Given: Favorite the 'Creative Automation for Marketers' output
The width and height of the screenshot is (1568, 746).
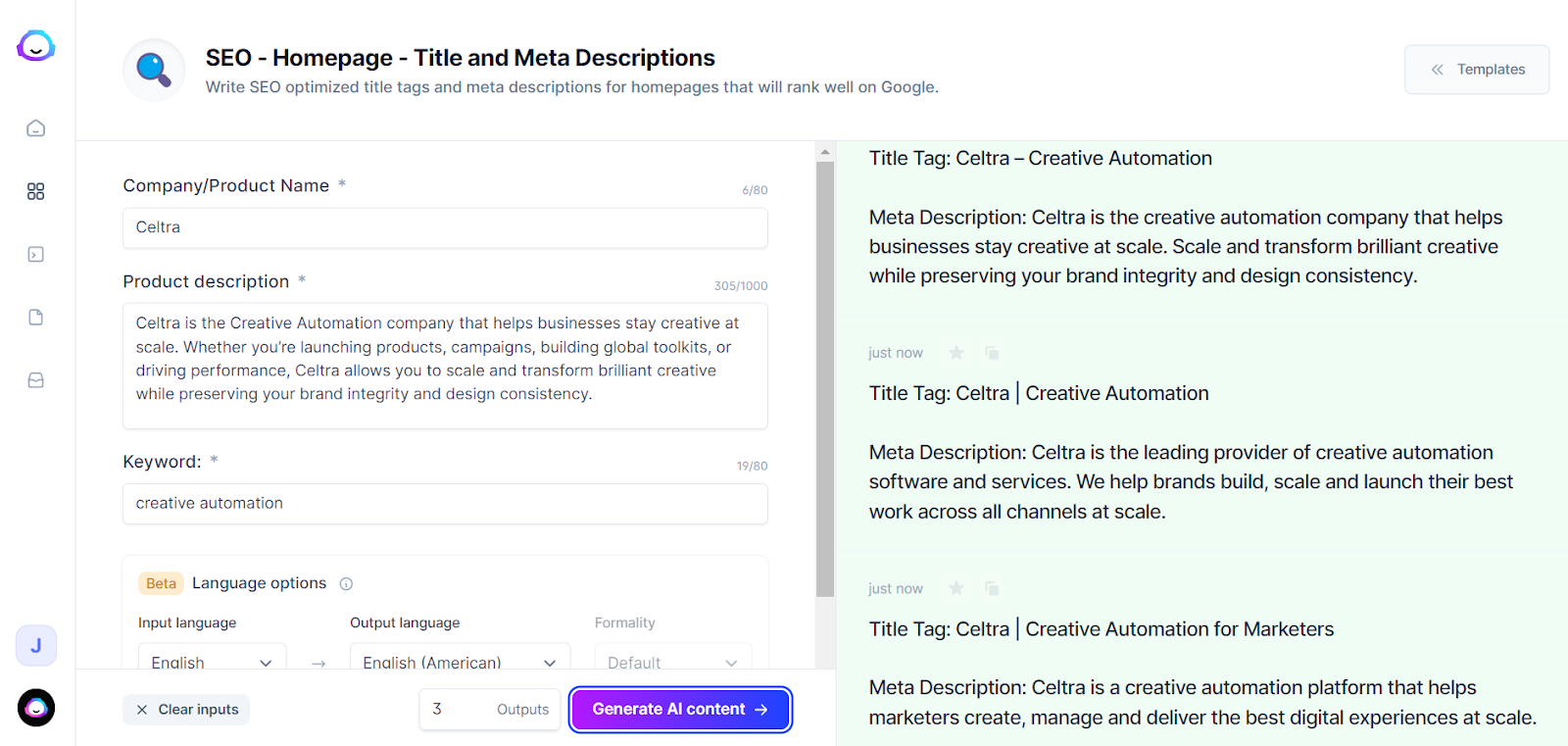Looking at the screenshot, I should (956, 588).
